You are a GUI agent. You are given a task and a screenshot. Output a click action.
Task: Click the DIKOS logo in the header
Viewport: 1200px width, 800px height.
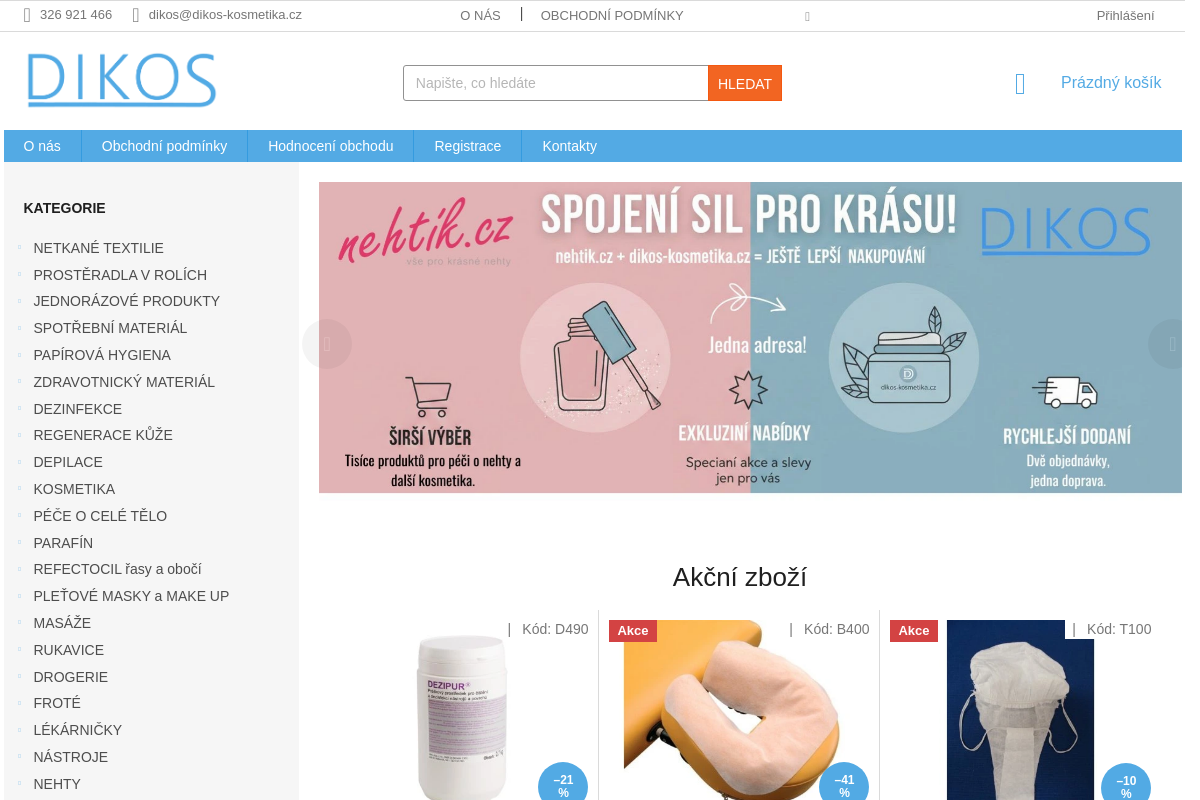[x=121, y=80]
